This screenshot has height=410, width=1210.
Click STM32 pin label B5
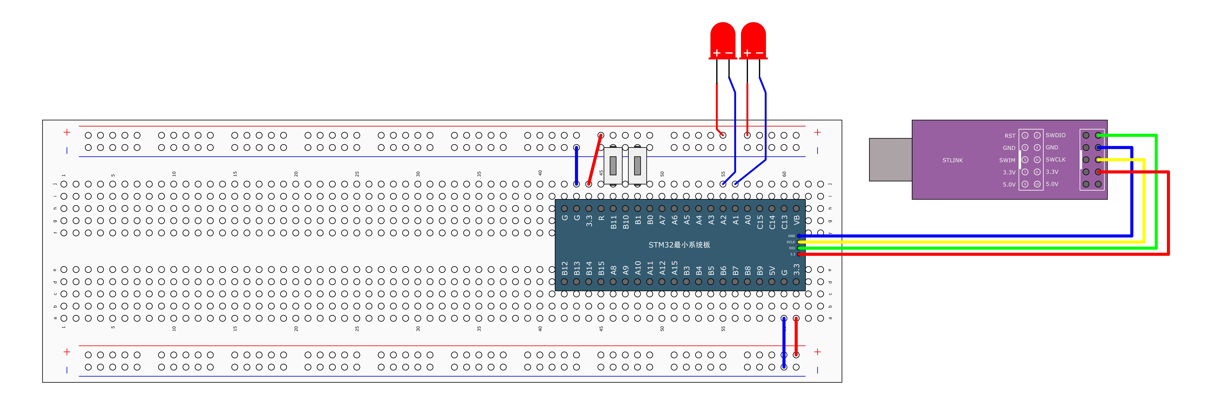pyautogui.click(x=711, y=270)
